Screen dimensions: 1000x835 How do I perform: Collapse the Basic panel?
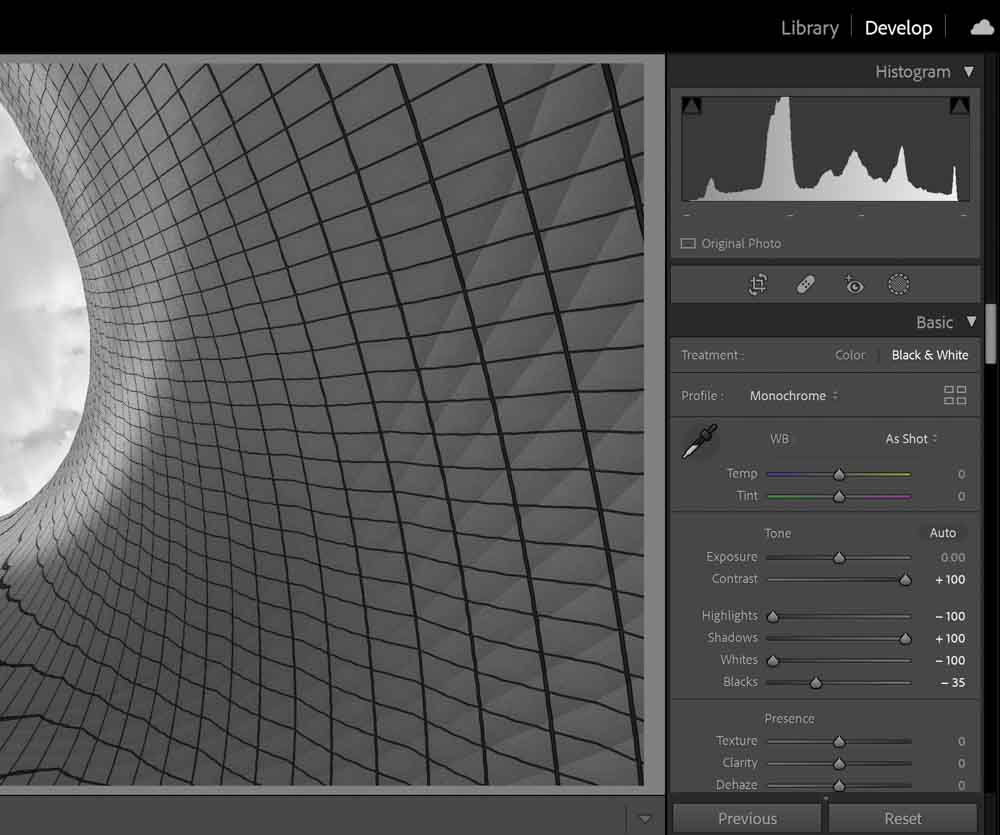click(971, 321)
